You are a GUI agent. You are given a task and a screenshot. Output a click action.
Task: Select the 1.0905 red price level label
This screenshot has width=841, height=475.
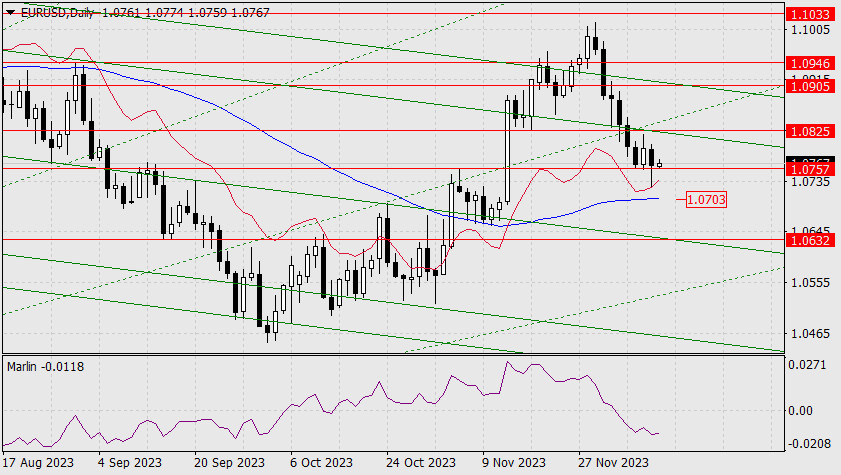[x=810, y=86]
